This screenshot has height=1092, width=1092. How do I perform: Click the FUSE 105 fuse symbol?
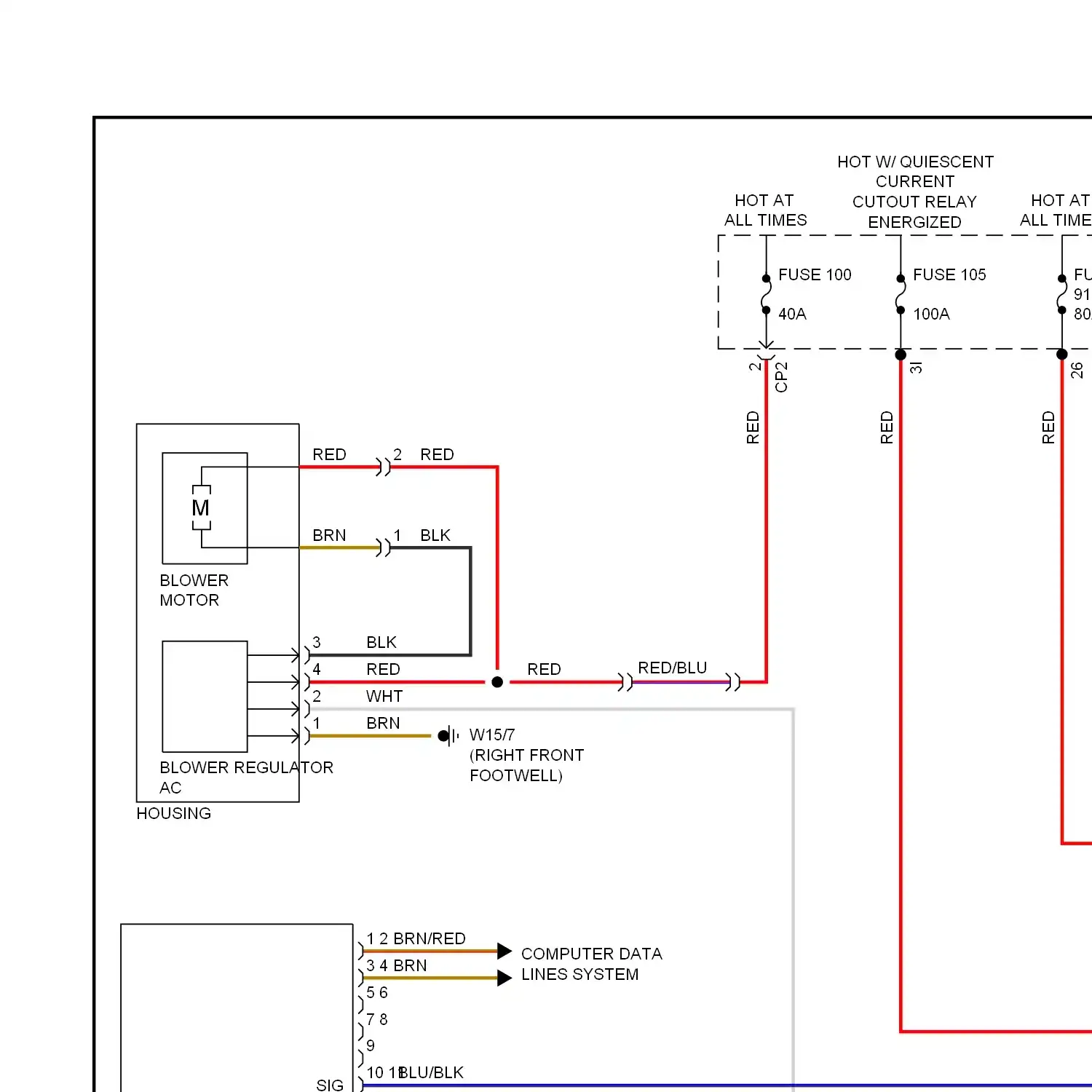901,294
